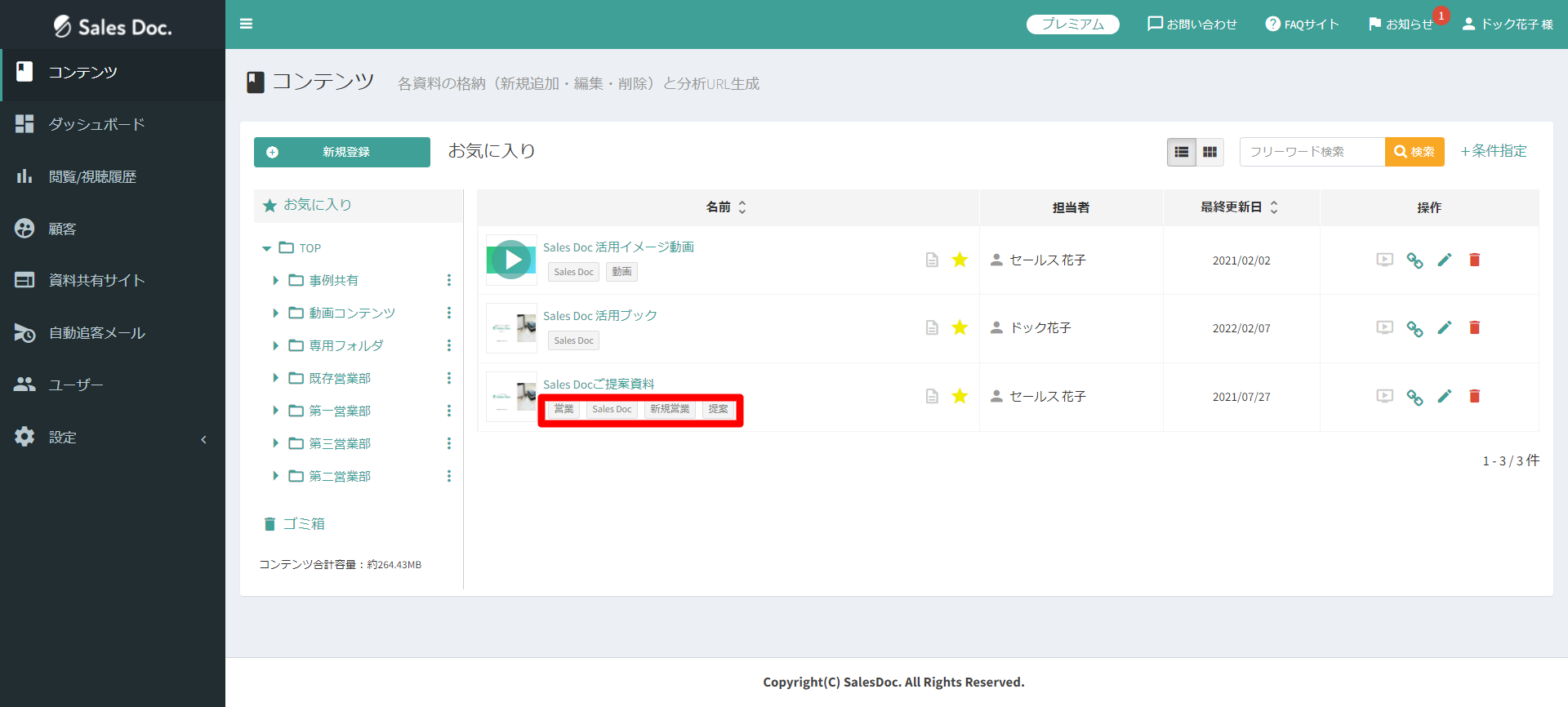Expand the 設定 sidebar menu arrow

(x=203, y=439)
